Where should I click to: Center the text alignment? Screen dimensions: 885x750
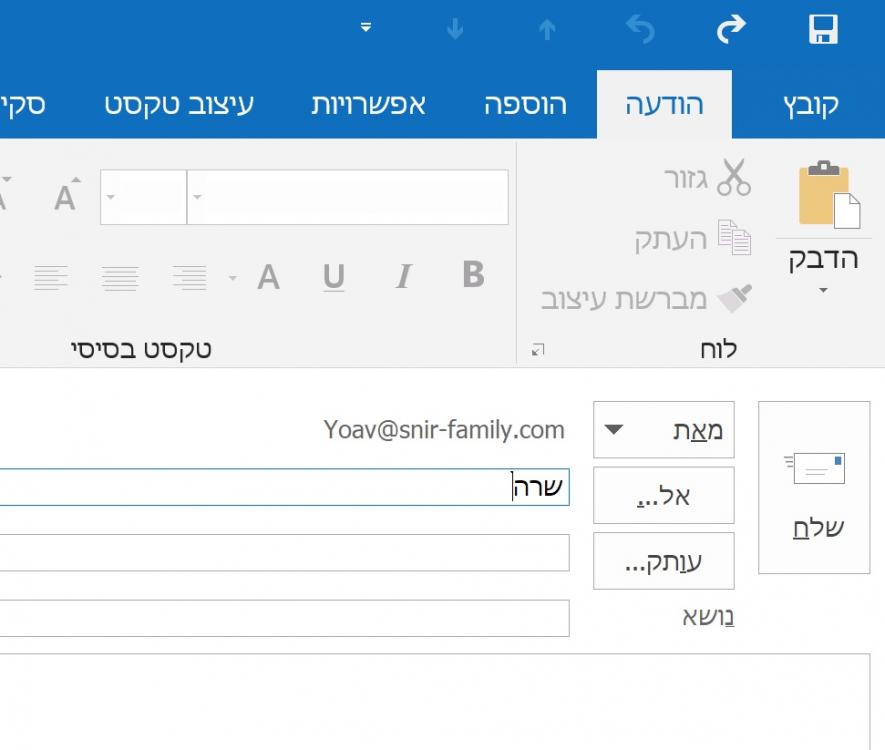(120, 278)
